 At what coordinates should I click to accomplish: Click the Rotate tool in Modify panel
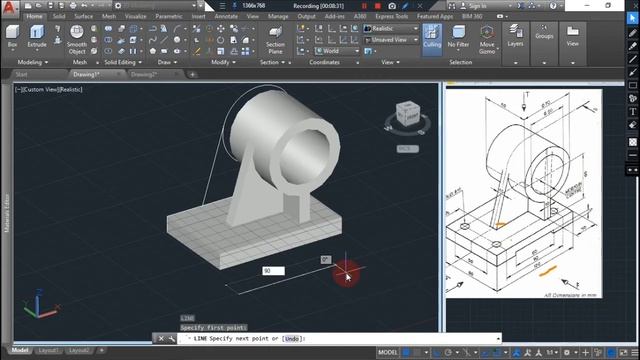221,40
